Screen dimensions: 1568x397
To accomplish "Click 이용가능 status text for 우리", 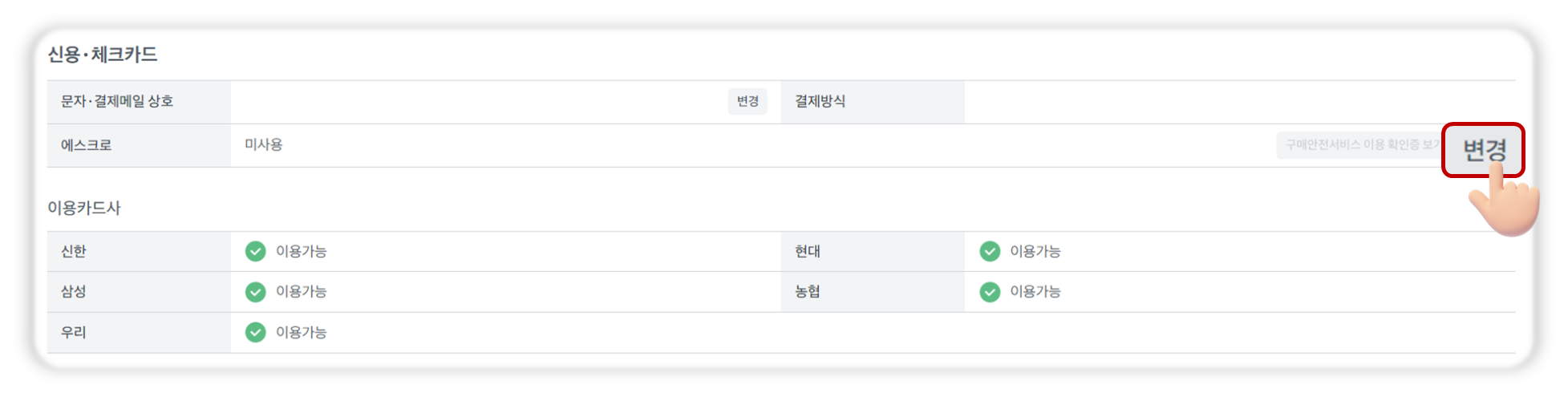I will [x=302, y=332].
